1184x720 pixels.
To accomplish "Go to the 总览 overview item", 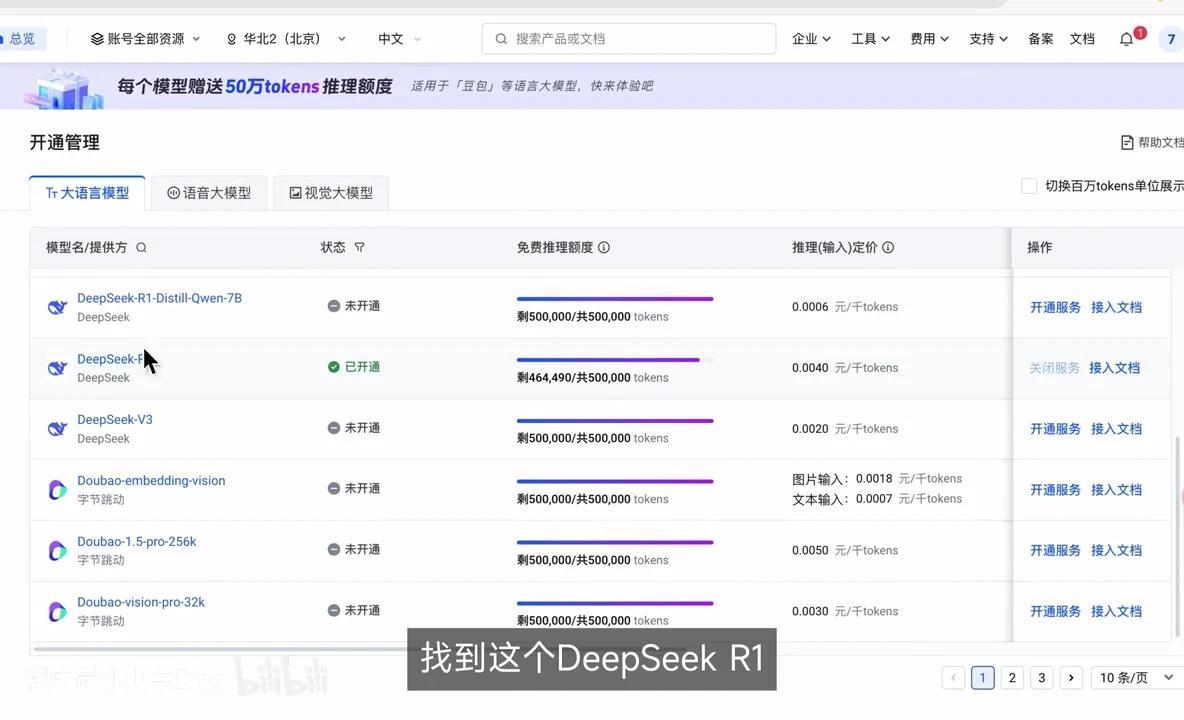I will (x=23, y=38).
